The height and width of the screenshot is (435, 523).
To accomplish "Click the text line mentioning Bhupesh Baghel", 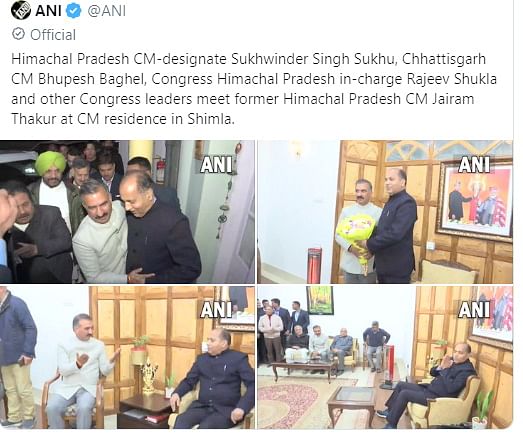I will (254, 79).
